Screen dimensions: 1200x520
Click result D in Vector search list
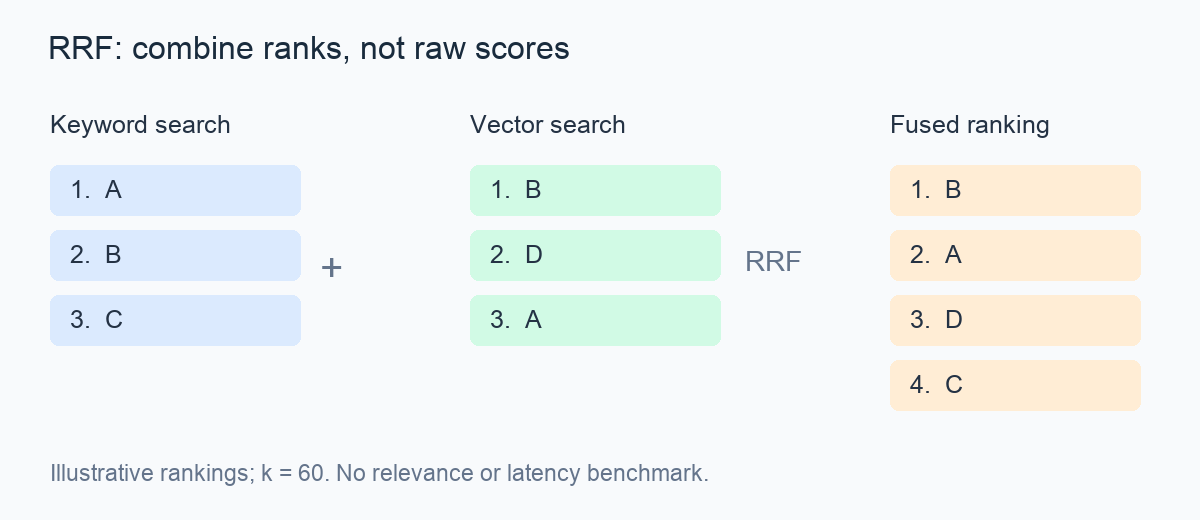pyautogui.click(x=595, y=255)
